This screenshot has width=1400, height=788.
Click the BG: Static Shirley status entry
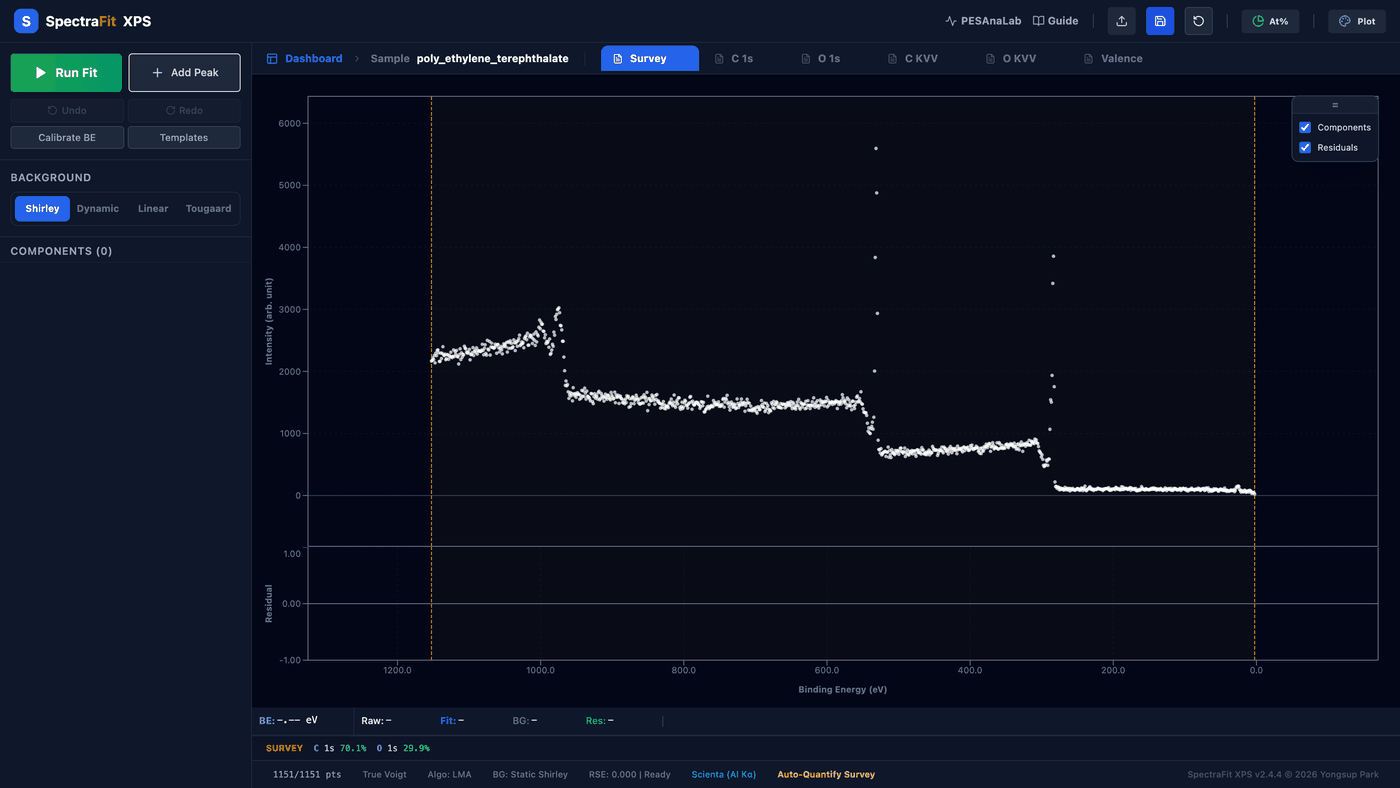530,775
